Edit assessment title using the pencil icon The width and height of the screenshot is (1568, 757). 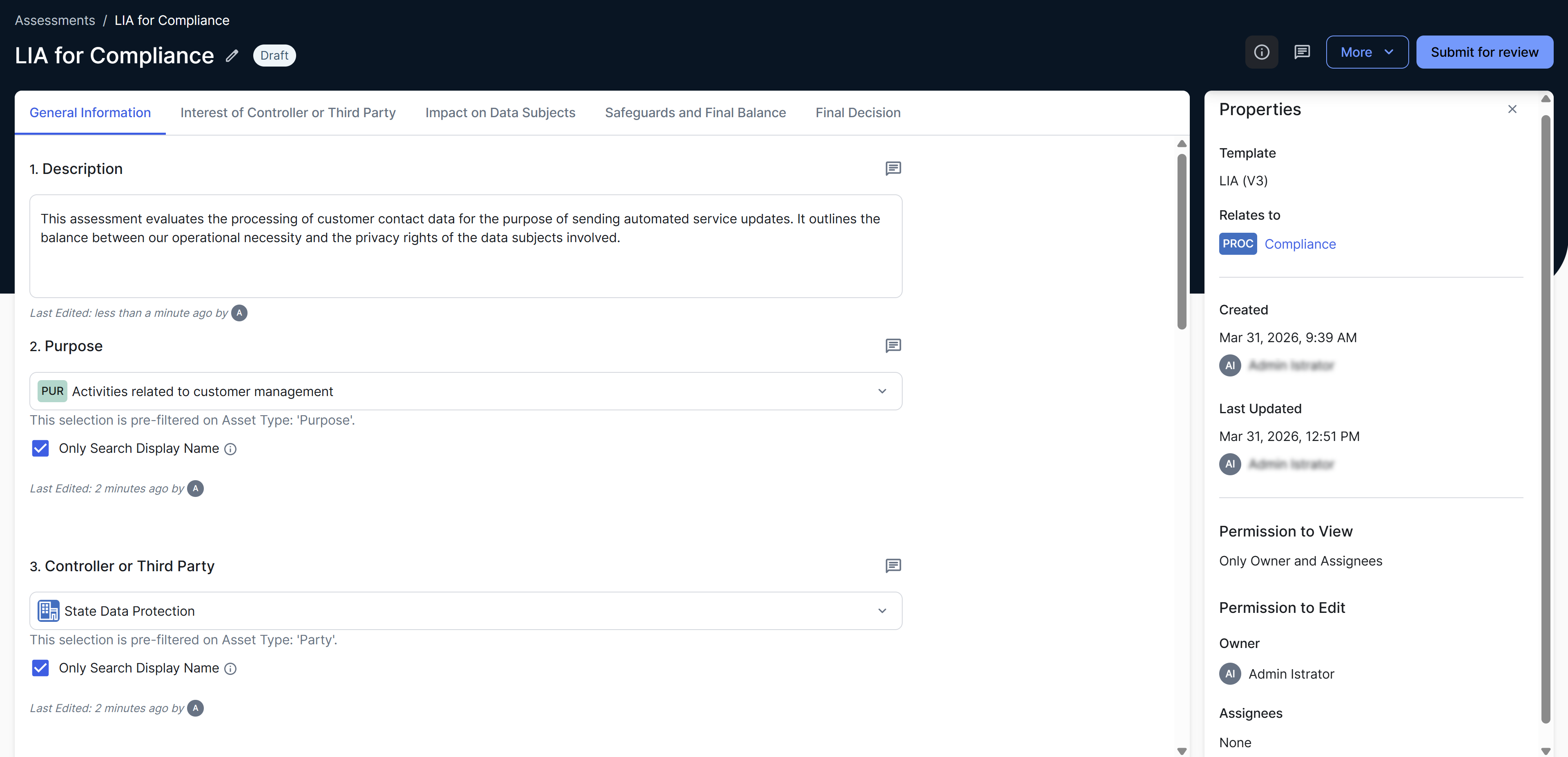click(x=231, y=56)
